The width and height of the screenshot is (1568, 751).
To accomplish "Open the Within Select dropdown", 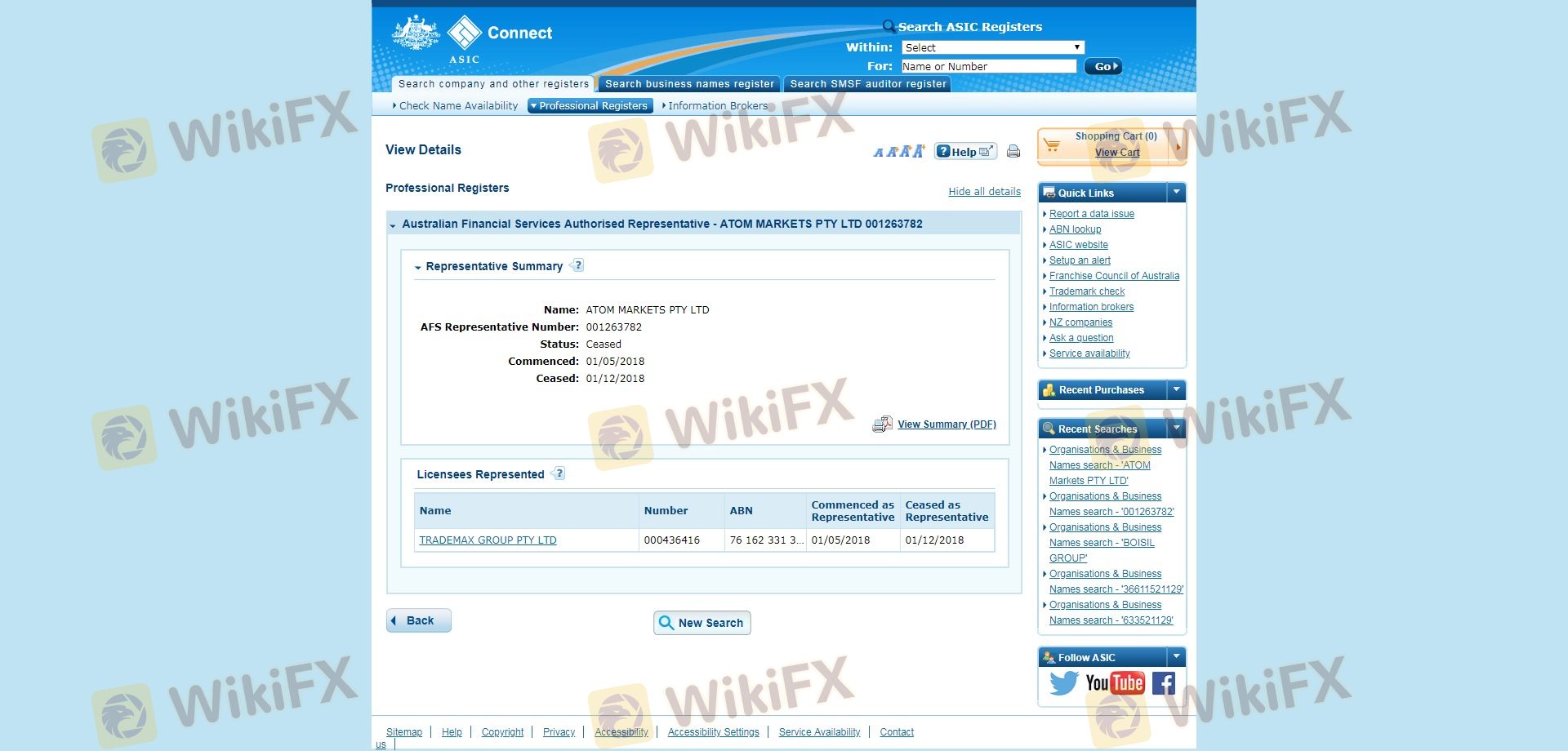I will click(x=992, y=47).
